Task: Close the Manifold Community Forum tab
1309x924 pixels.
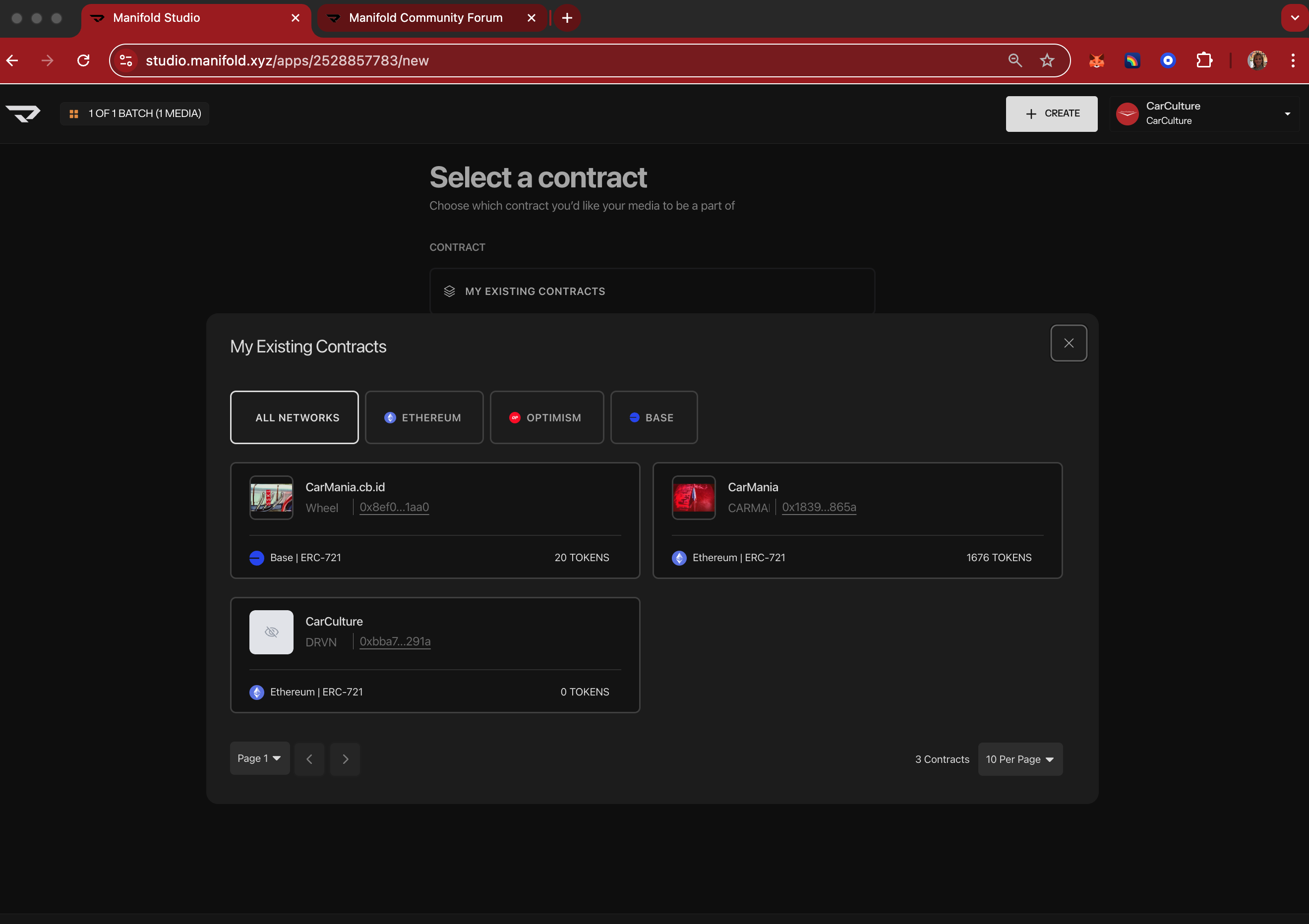Action: 532,18
